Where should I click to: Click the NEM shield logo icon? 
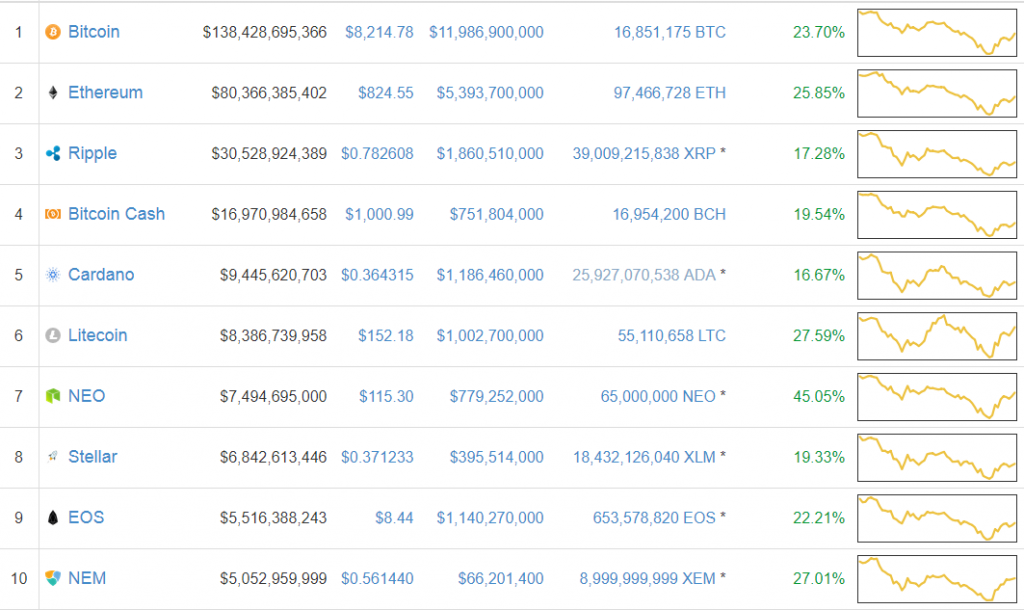click(53, 578)
